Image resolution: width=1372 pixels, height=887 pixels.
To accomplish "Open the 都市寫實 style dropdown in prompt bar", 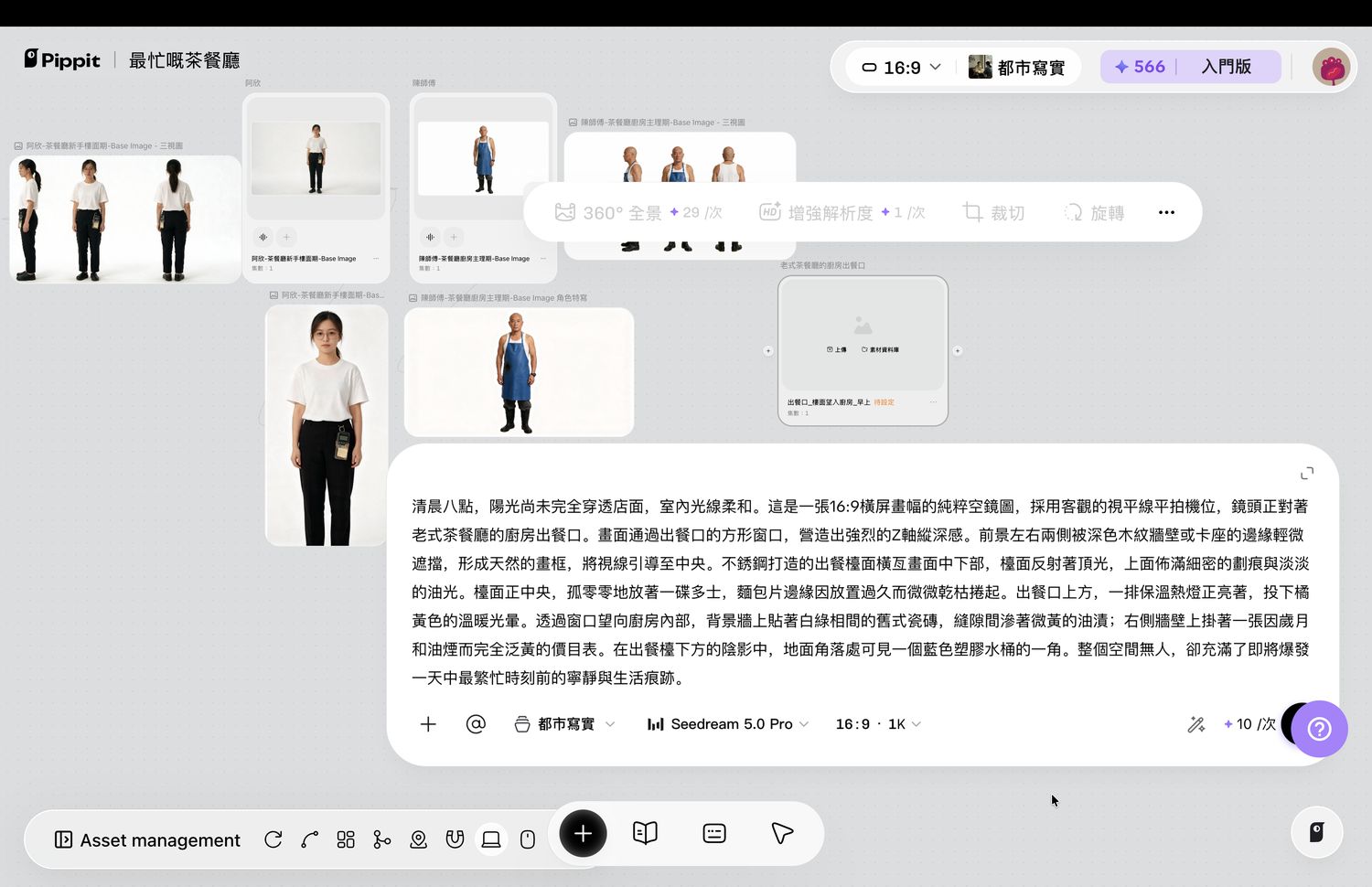I will click(x=564, y=724).
